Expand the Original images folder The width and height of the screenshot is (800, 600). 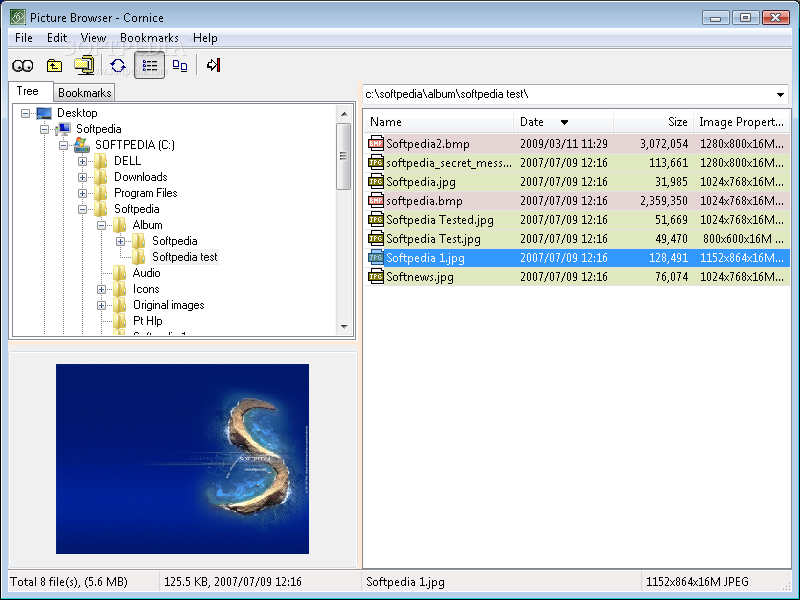pyautogui.click(x=102, y=305)
